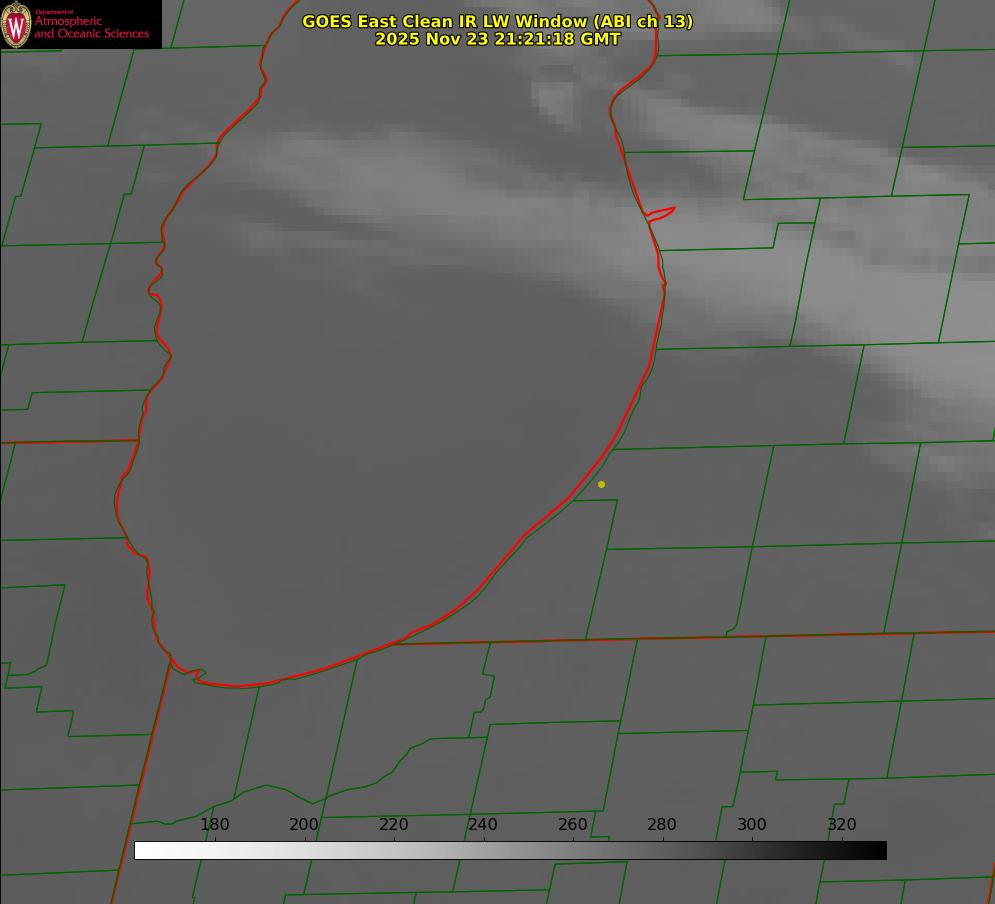Image resolution: width=995 pixels, height=904 pixels.
Task: Click the 180 colorbar label
Action: (215, 824)
